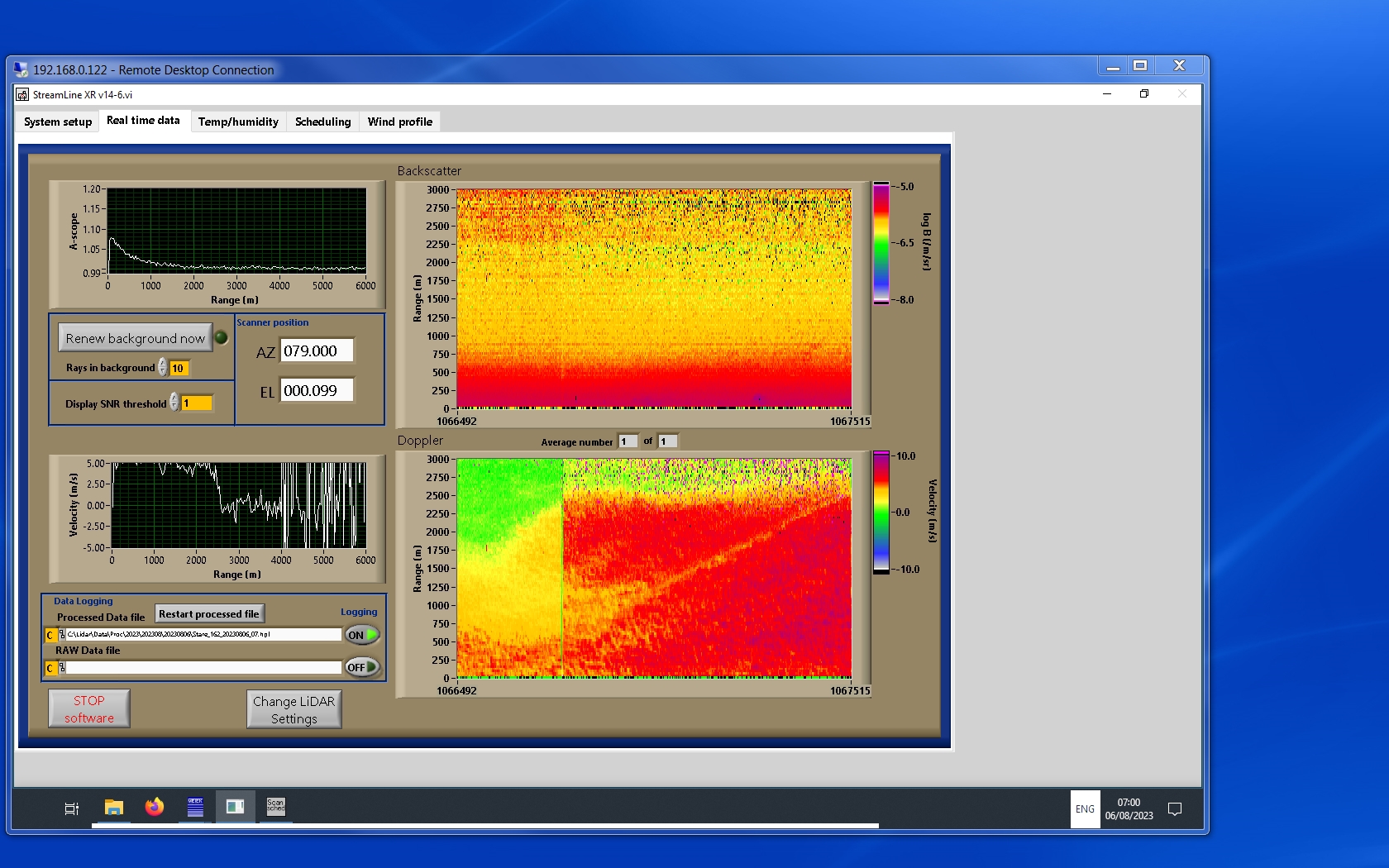Click the green LED beside Renew background

click(x=222, y=337)
